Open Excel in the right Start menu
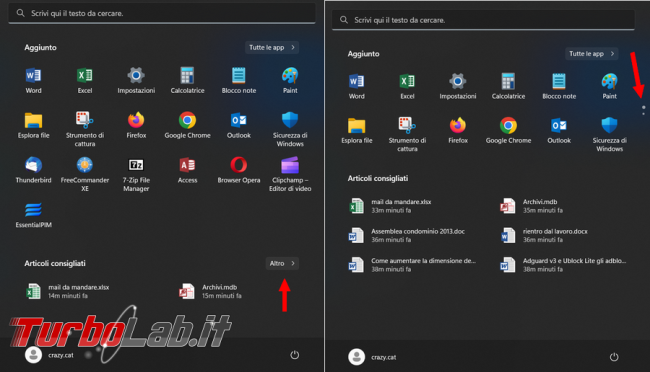 pos(407,86)
